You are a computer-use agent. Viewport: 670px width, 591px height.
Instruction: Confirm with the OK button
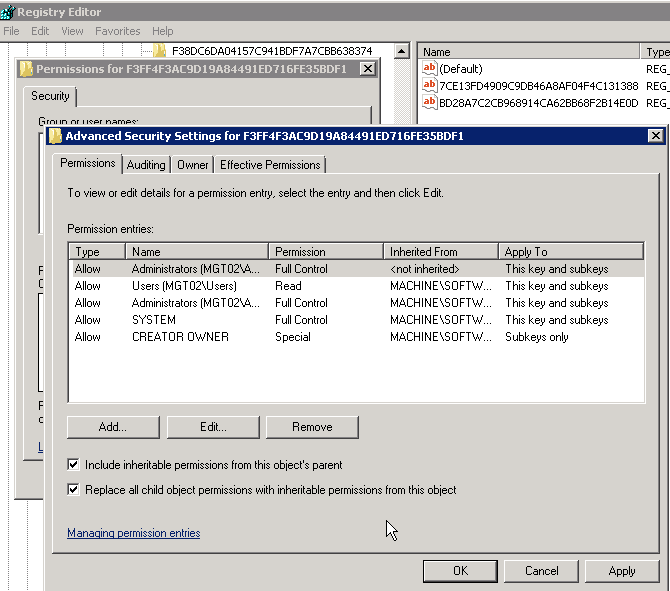pos(460,571)
